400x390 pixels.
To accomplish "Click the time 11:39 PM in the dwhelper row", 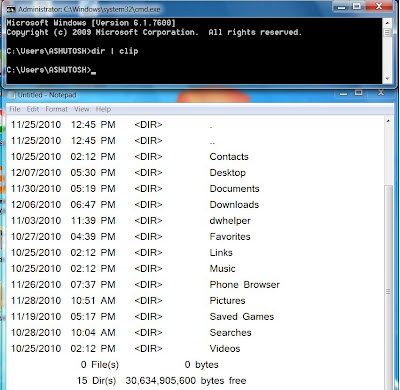I will (93, 221).
